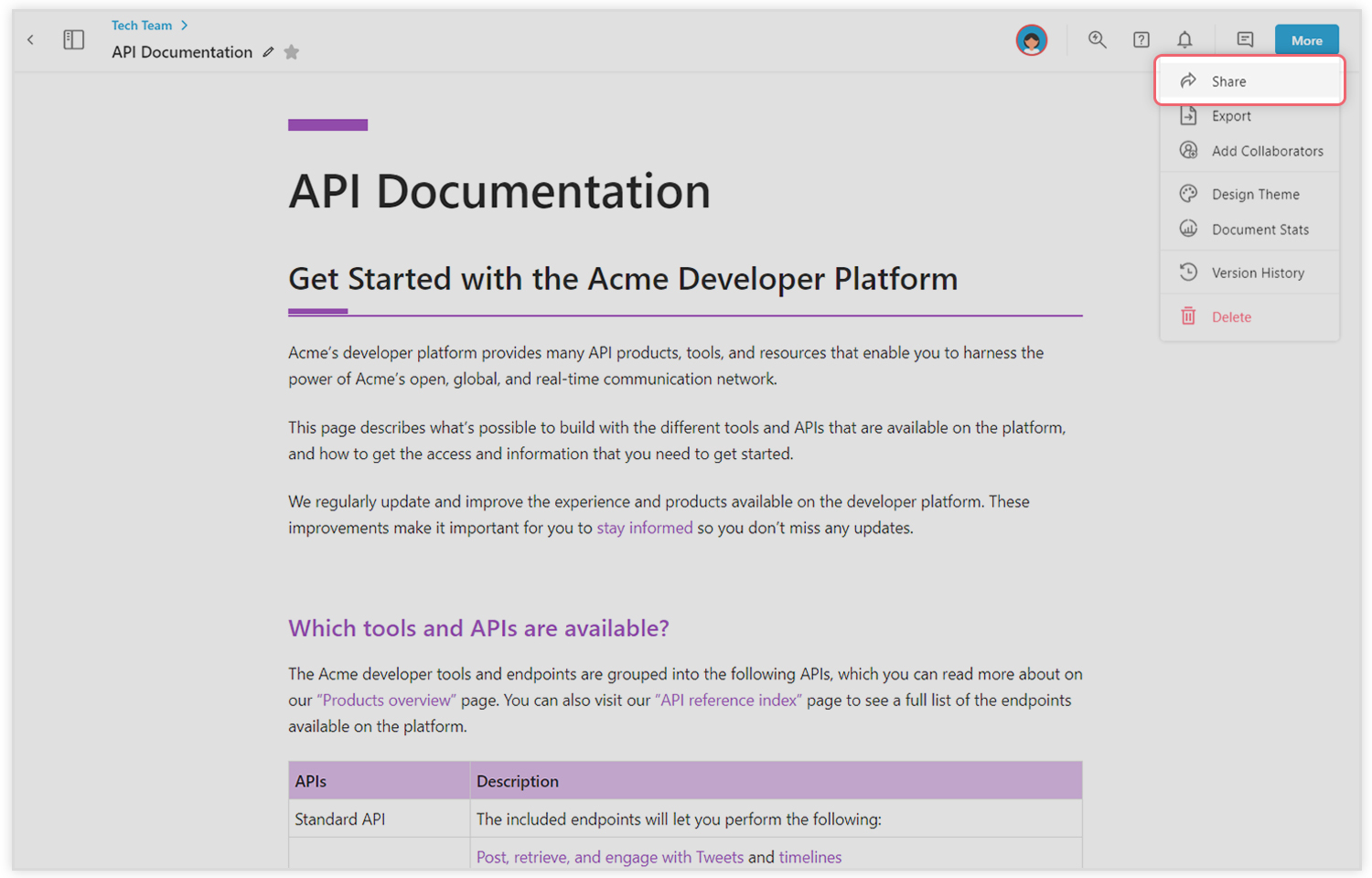Open the comments panel icon

click(1245, 39)
